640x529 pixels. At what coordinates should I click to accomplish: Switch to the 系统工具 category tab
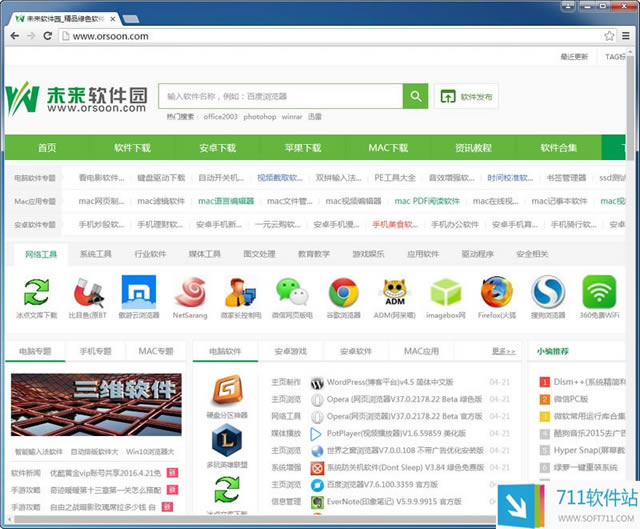96,254
